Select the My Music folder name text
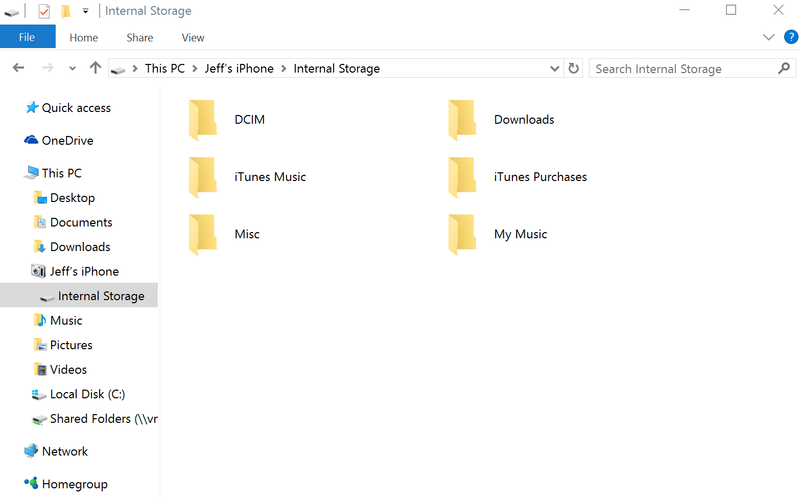This screenshot has width=800, height=498. coord(520,234)
